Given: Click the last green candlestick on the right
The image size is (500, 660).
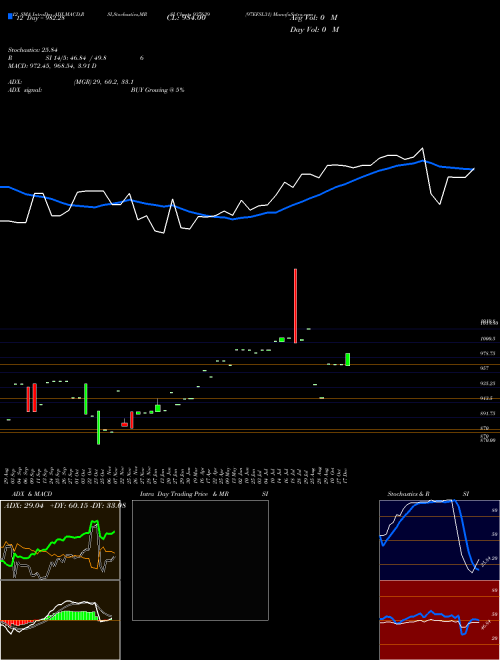Looking at the screenshot, I should 348,359.
